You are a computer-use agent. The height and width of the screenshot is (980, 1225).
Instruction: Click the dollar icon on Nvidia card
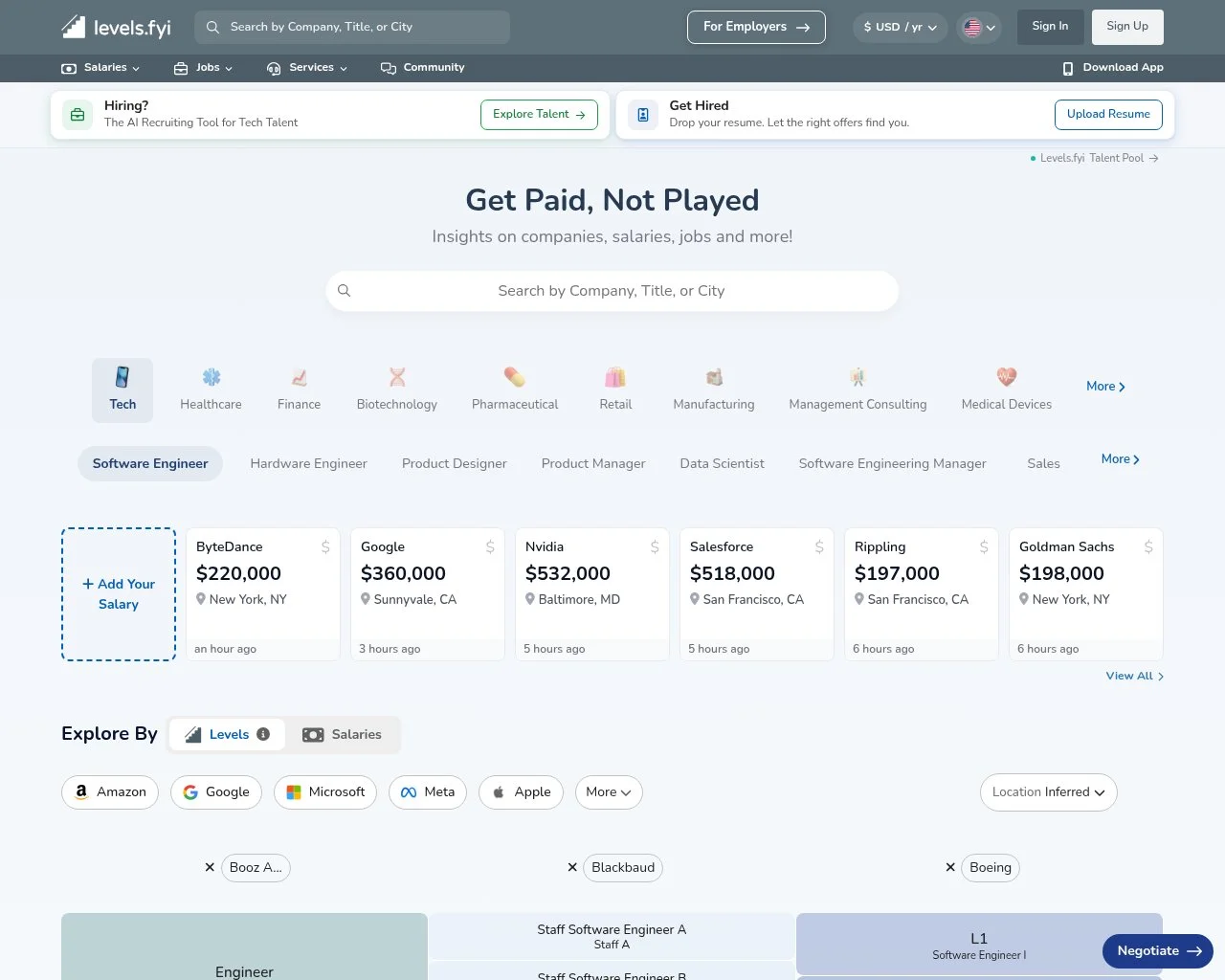(655, 546)
